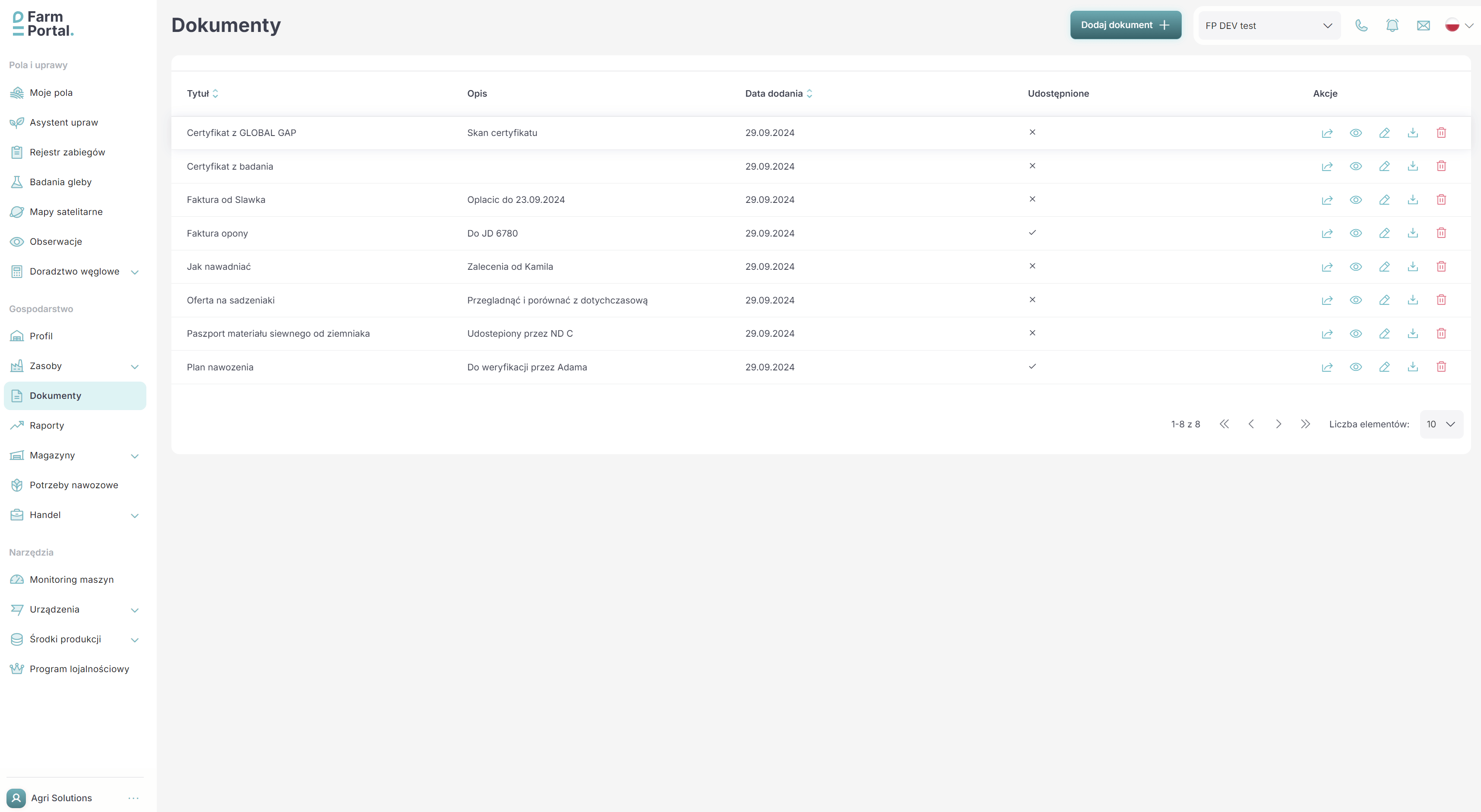Image resolution: width=1481 pixels, height=812 pixels.
Task: Sort the table by Tytuł
Action: (203, 94)
